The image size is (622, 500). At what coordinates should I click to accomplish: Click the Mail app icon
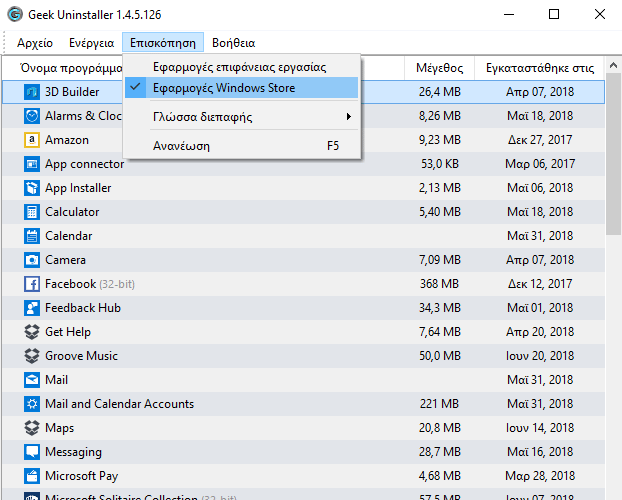(32, 380)
